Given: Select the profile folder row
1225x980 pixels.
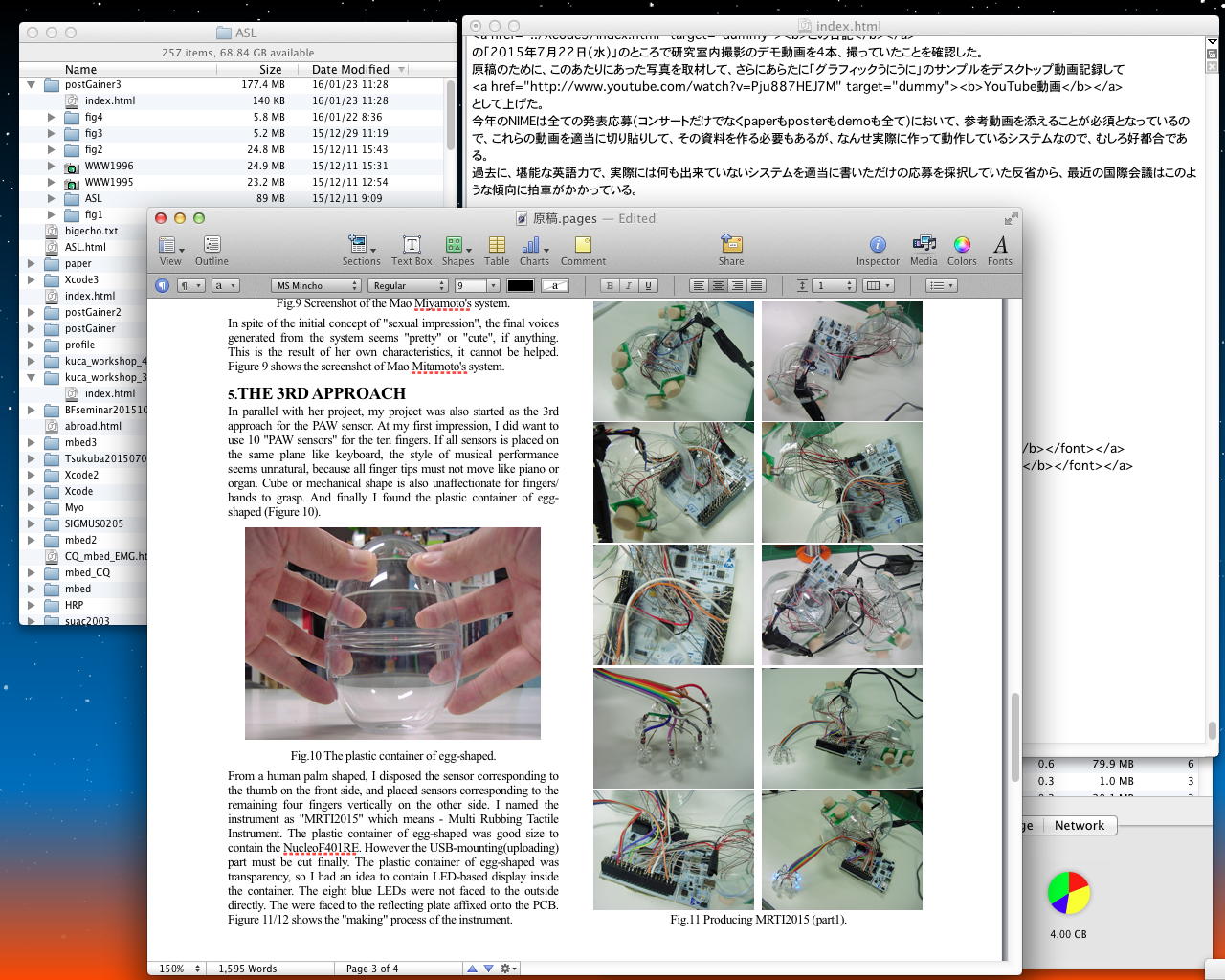Looking at the screenshot, I should [x=84, y=345].
